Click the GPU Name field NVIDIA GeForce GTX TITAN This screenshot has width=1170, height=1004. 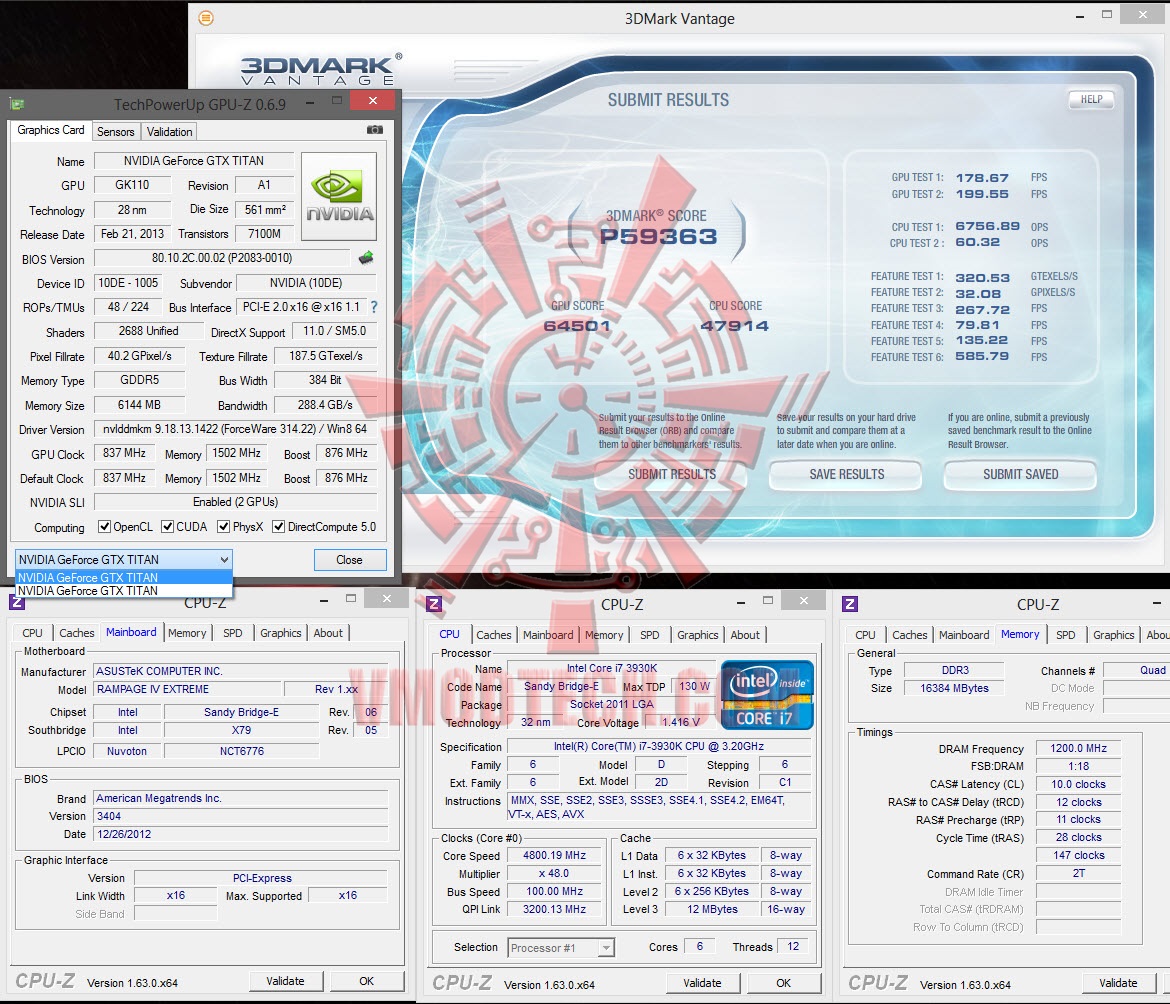[194, 161]
